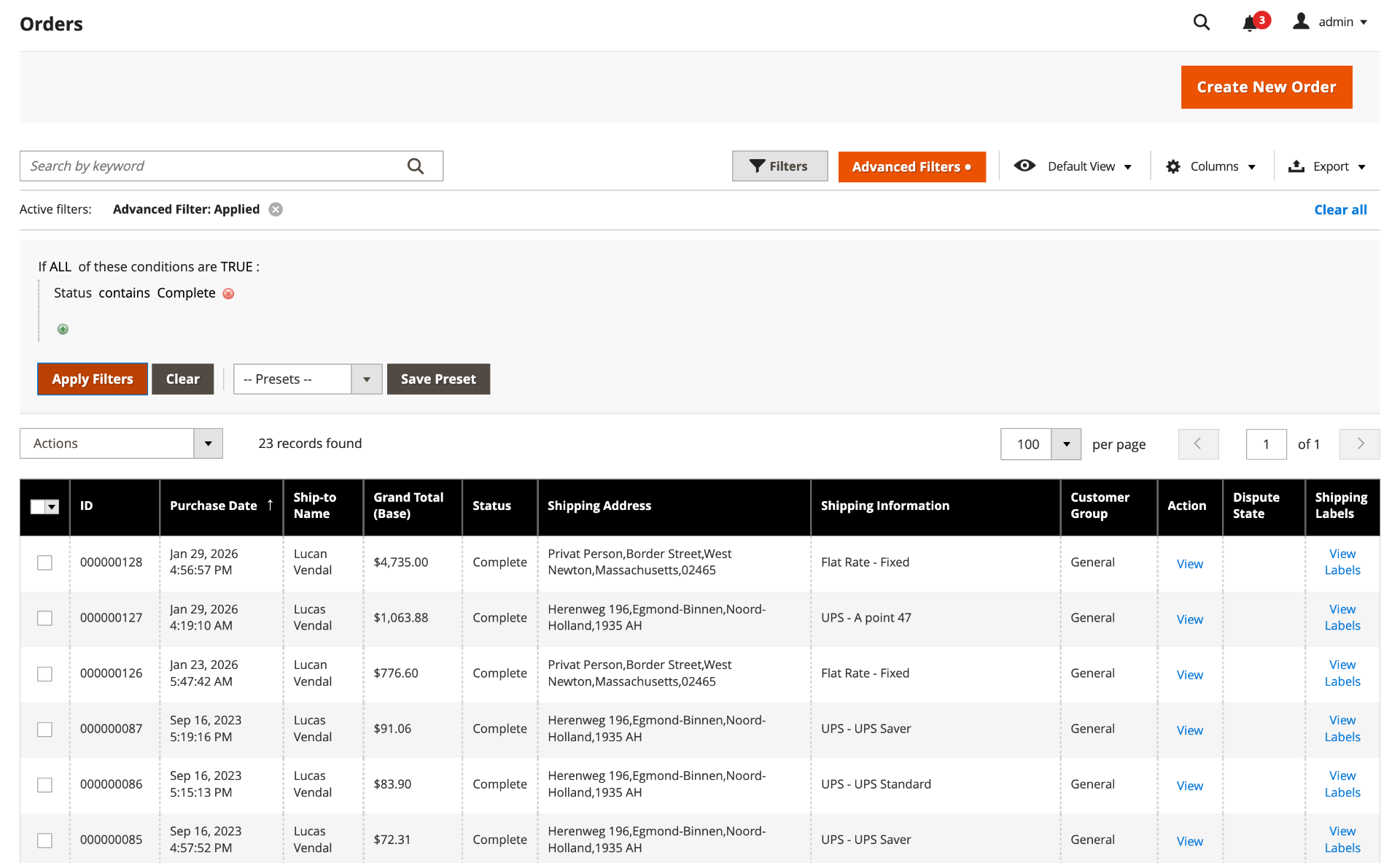Image resolution: width=1400 pixels, height=863 pixels.
Task: Click the current page number field
Action: pos(1266,444)
